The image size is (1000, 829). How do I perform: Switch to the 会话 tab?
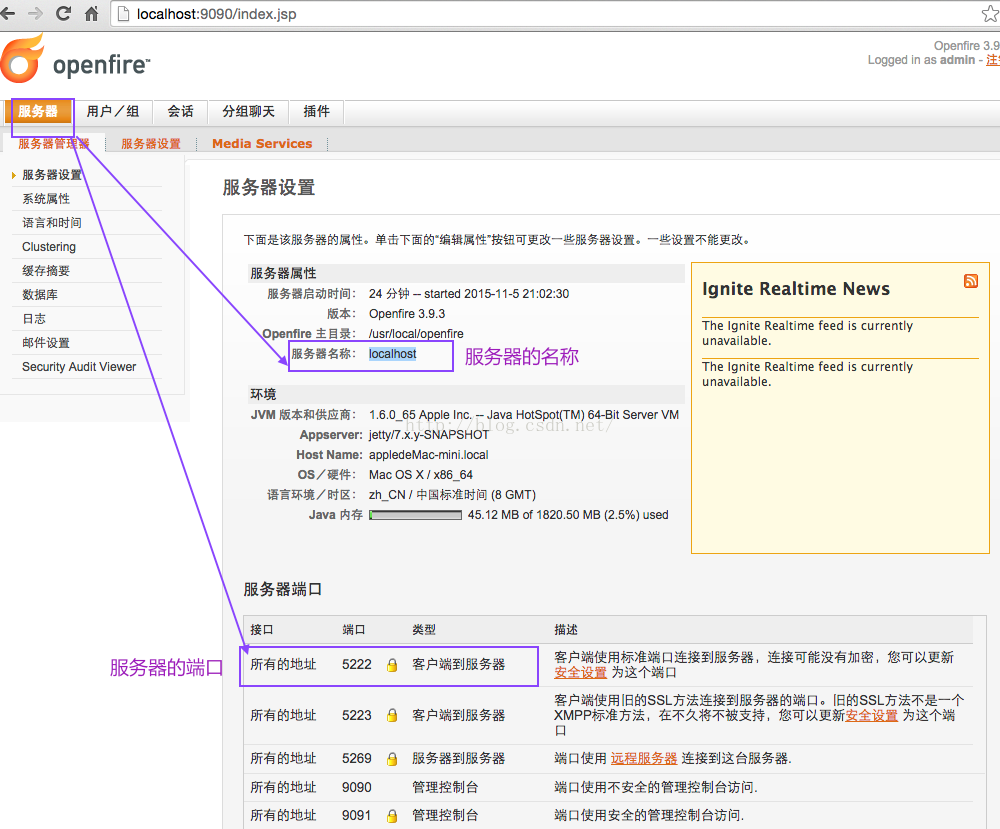[x=180, y=112]
